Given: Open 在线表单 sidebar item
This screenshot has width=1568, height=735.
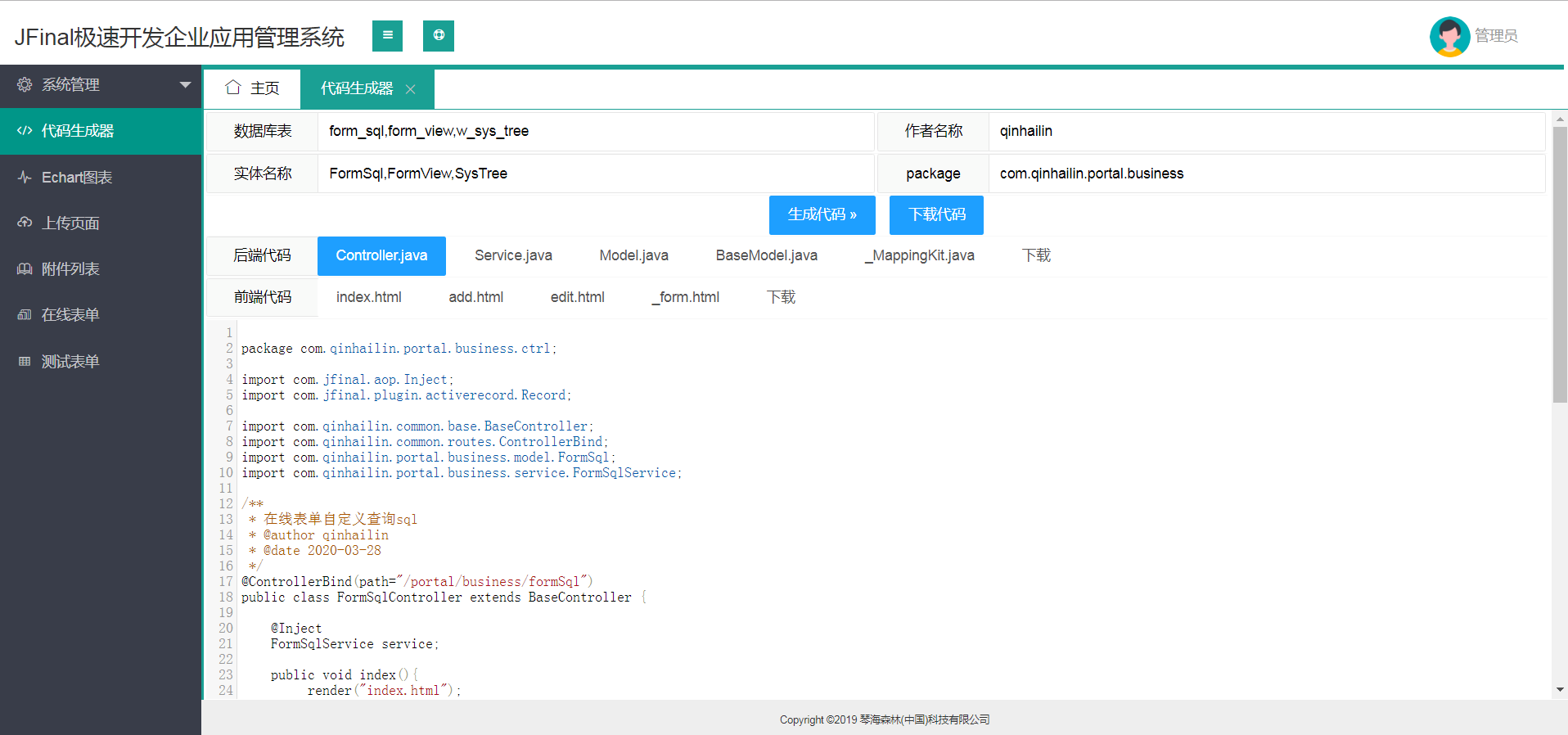Looking at the screenshot, I should click(x=101, y=315).
